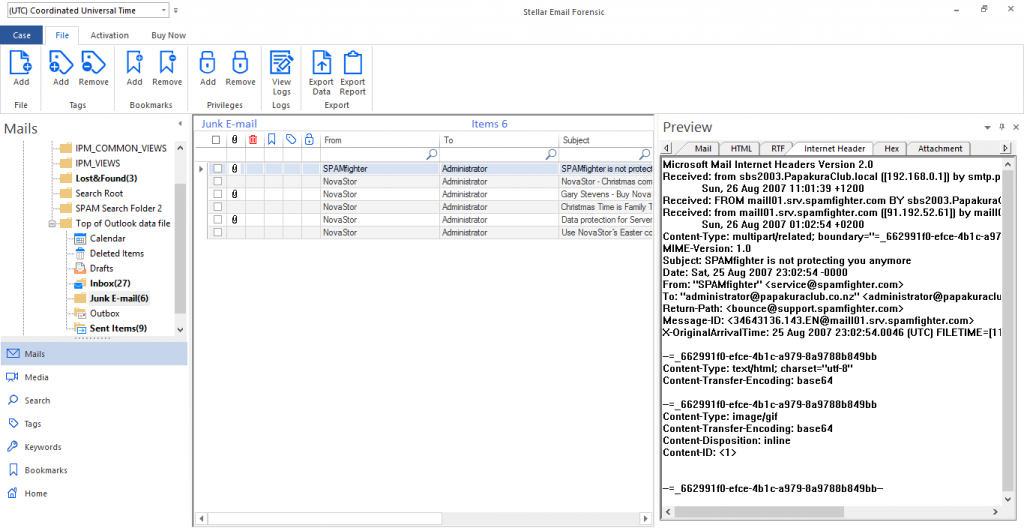The image size is (1024, 528).
Task: Collapse the Mails panel with the arrow
Action: coord(180,124)
